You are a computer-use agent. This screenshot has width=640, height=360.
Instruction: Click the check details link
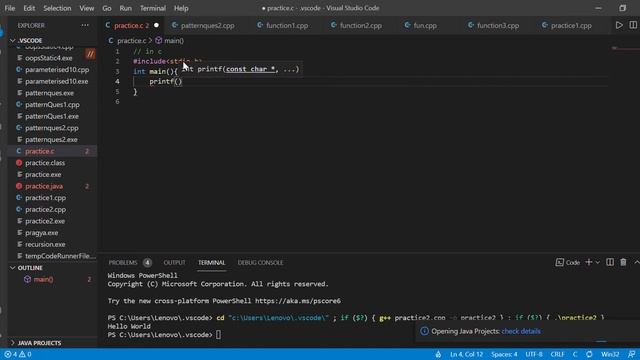[521, 331]
